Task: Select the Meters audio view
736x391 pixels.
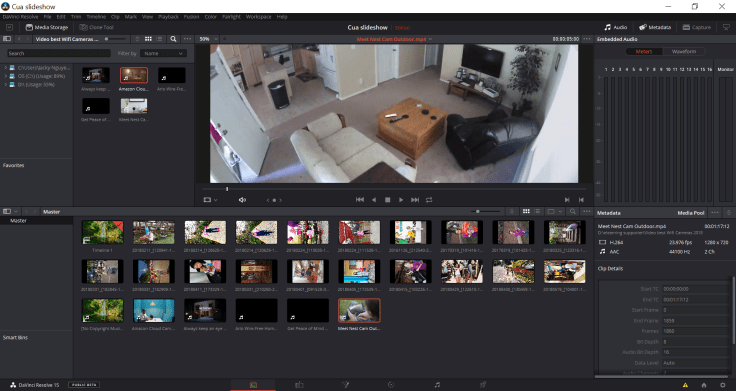Action: click(644, 52)
